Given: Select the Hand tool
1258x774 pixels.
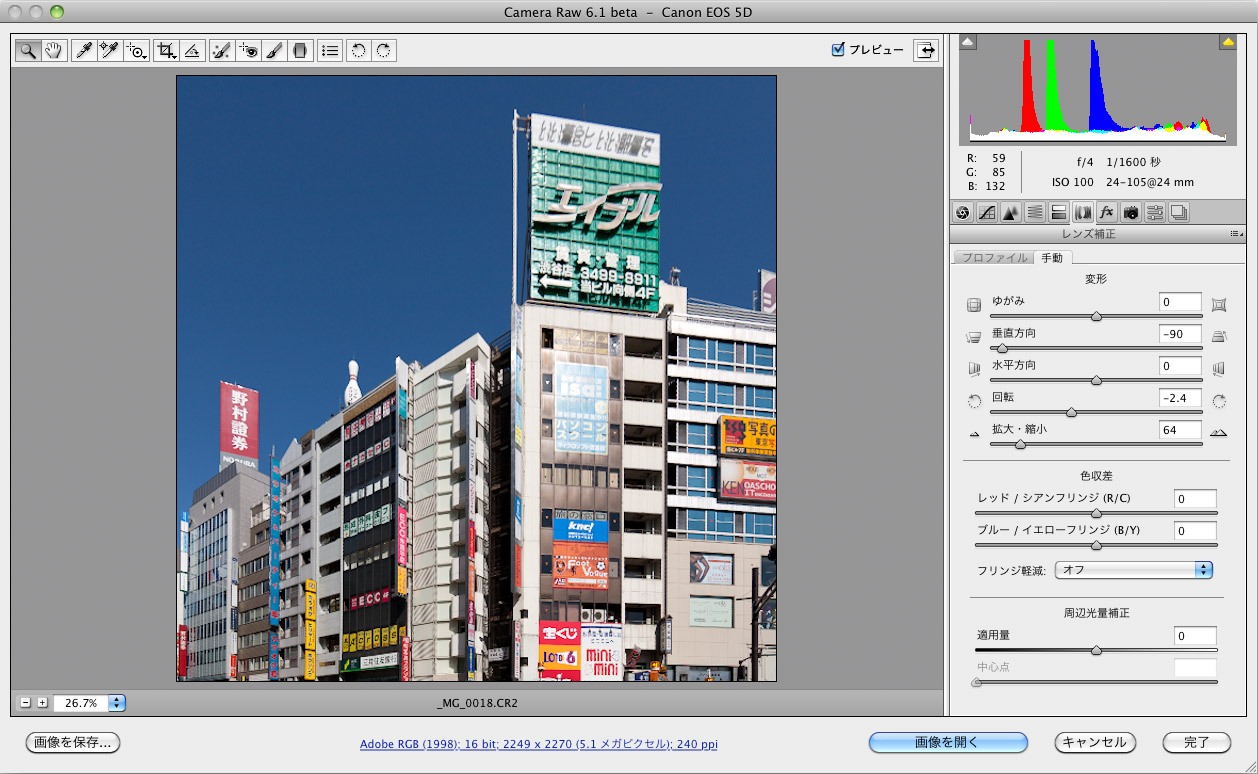Looking at the screenshot, I should point(53,50).
